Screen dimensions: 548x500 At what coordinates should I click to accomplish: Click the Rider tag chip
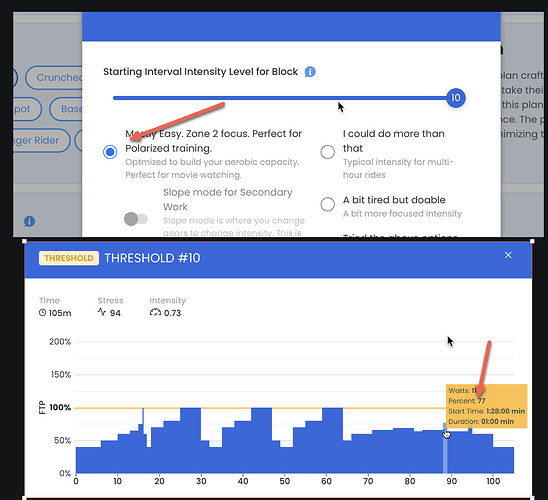pos(41,140)
